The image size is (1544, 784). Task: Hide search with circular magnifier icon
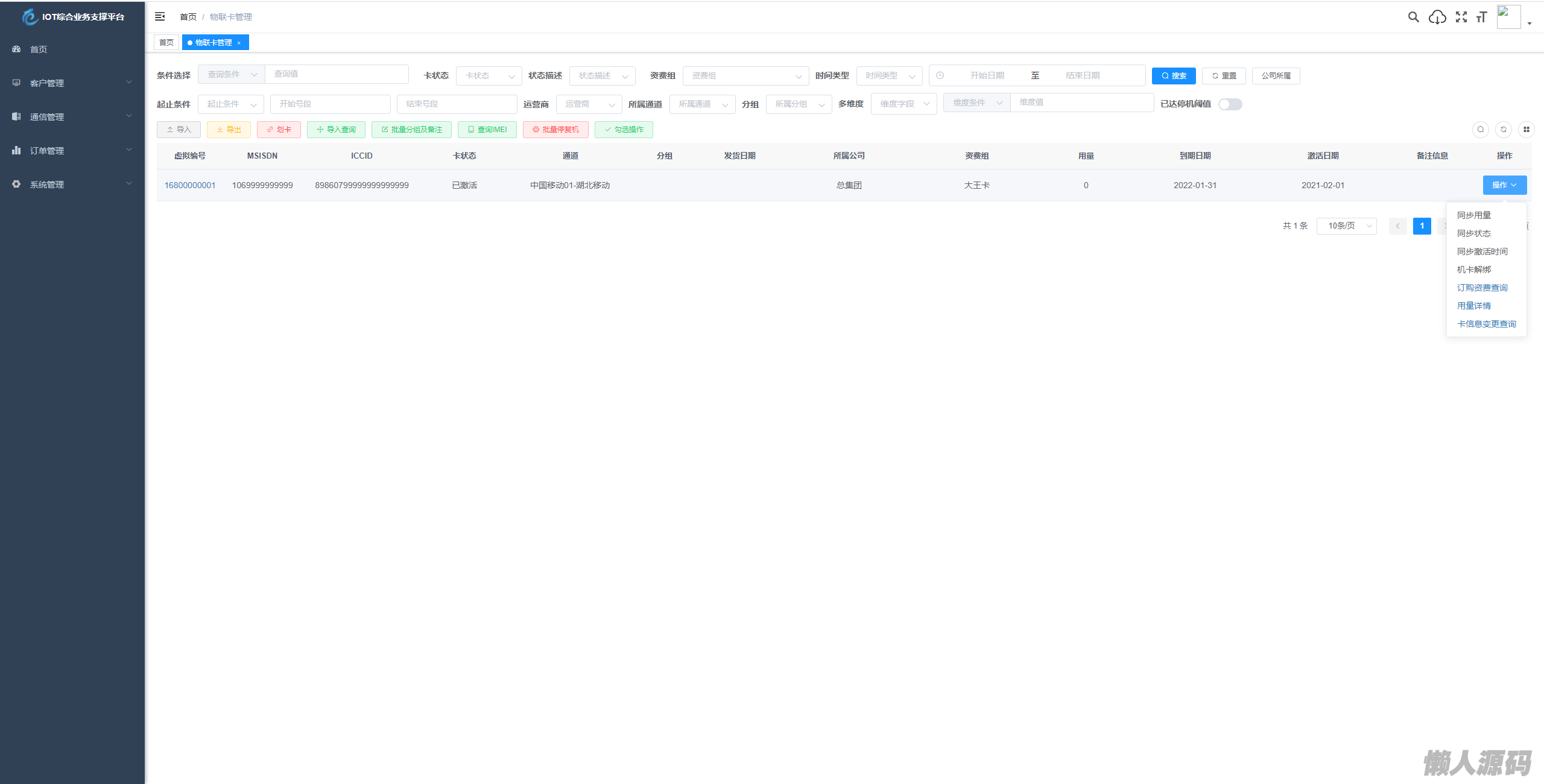[1481, 130]
